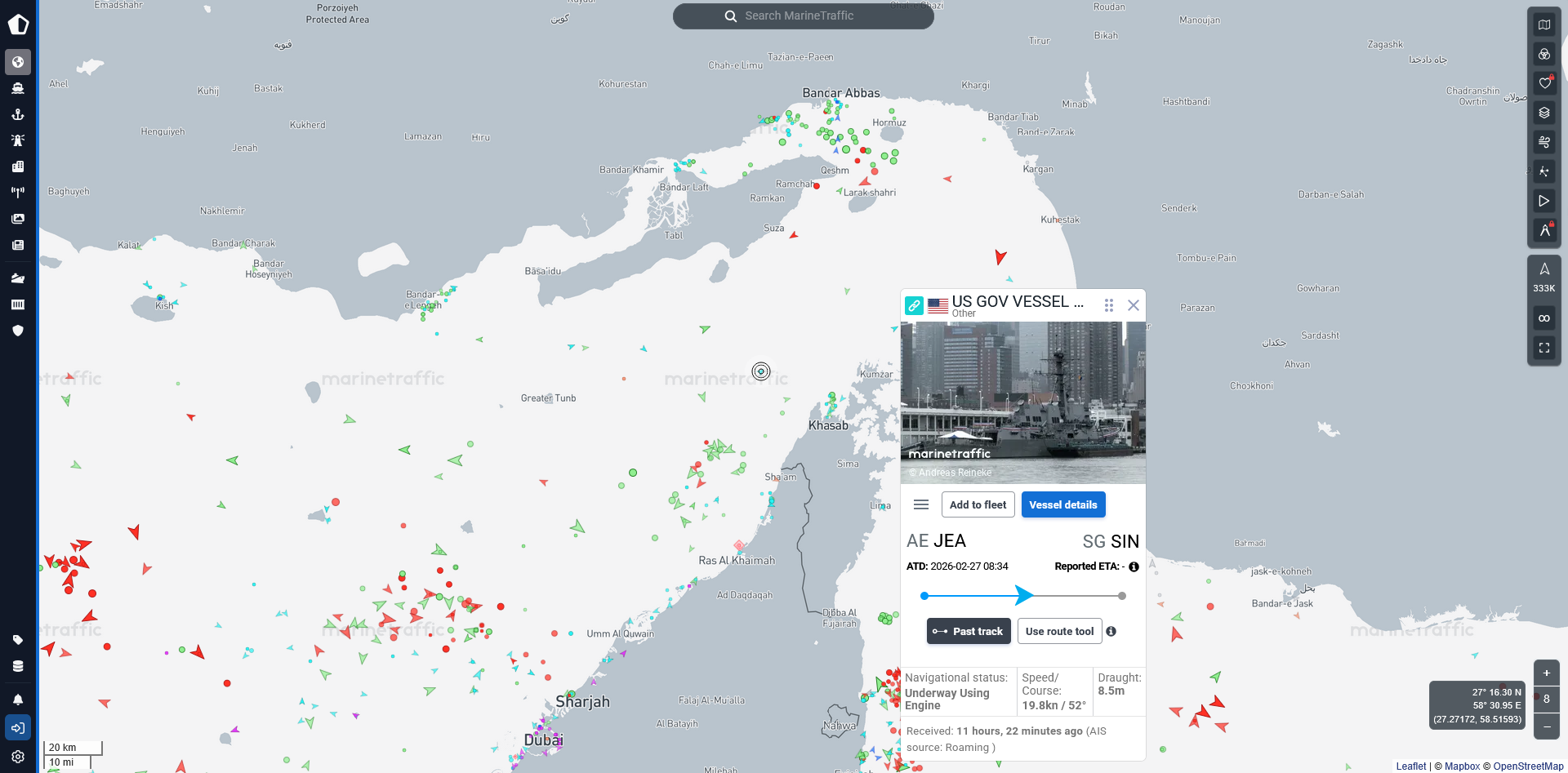Click the Dubai city label

pos(543,740)
